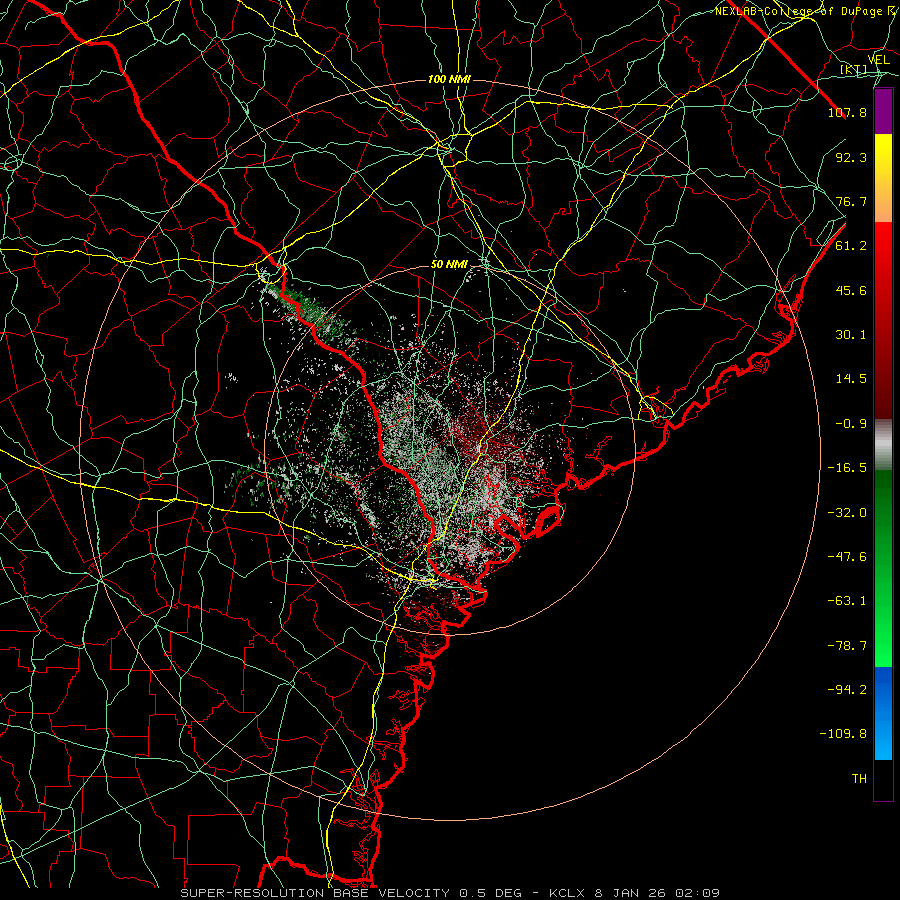Screen dimensions: 900x900
Task: Click the VEL legend title
Action: [878, 60]
